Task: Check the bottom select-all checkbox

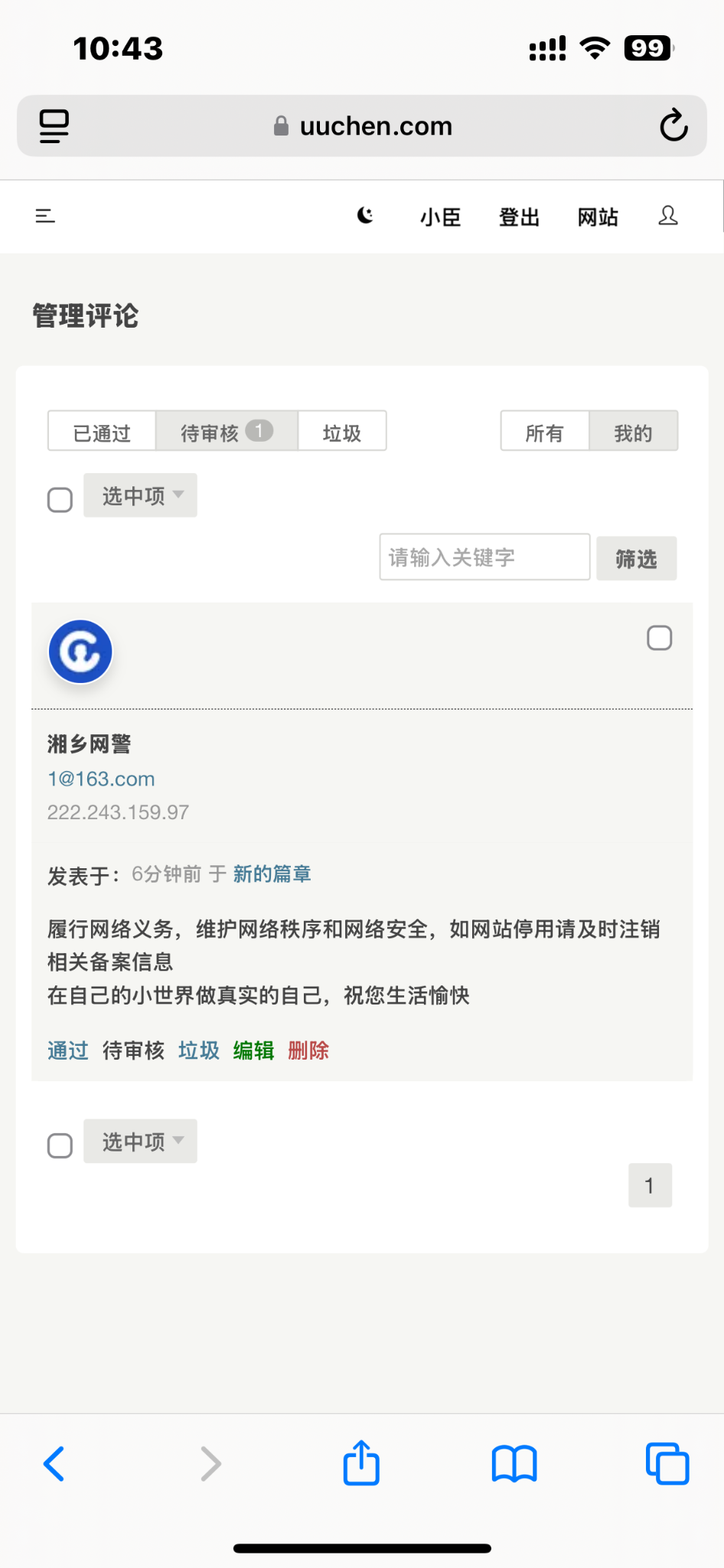Action: point(60,1146)
